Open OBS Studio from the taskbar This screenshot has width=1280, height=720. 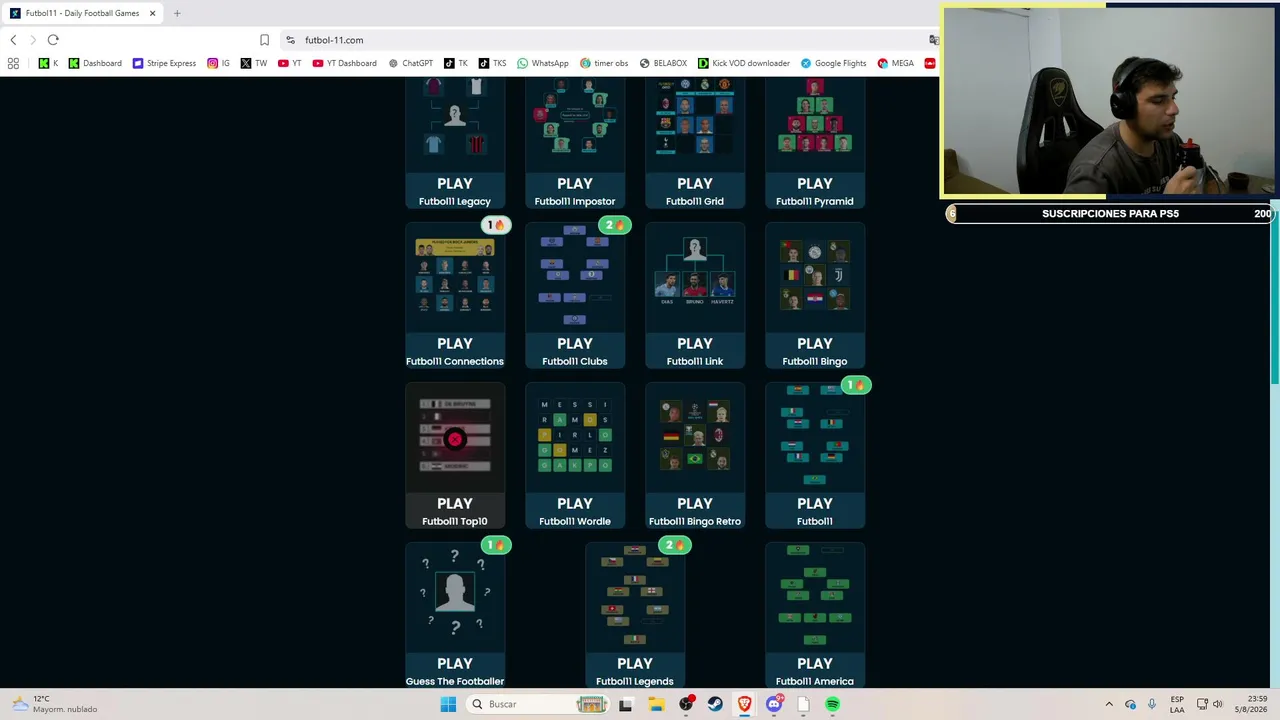coord(686,704)
